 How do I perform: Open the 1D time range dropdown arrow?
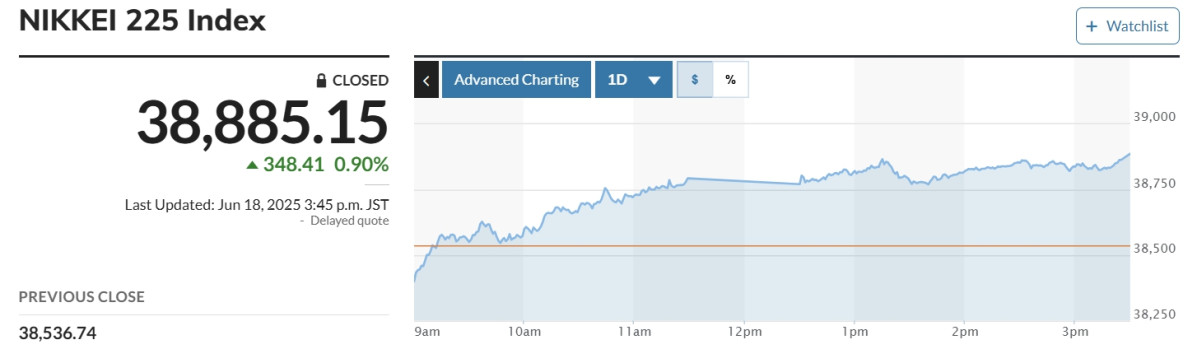click(653, 80)
